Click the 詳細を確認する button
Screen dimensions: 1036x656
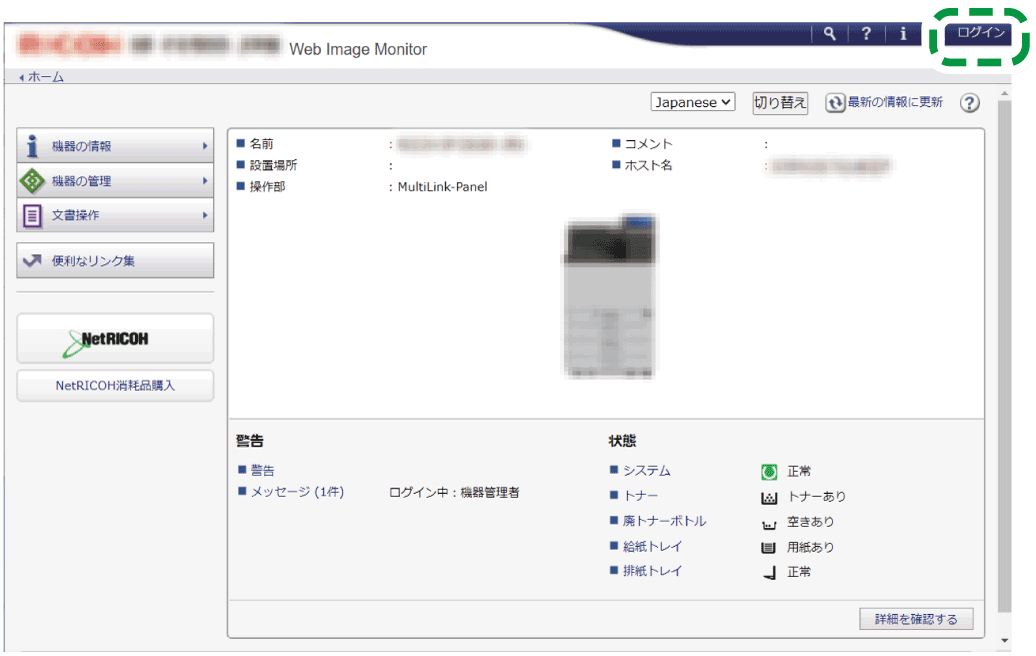[916, 619]
